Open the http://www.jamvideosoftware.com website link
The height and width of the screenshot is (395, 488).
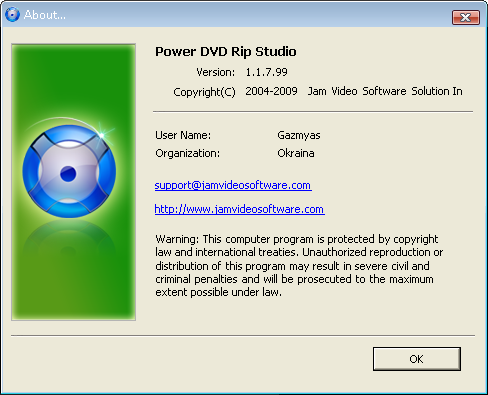(239, 209)
